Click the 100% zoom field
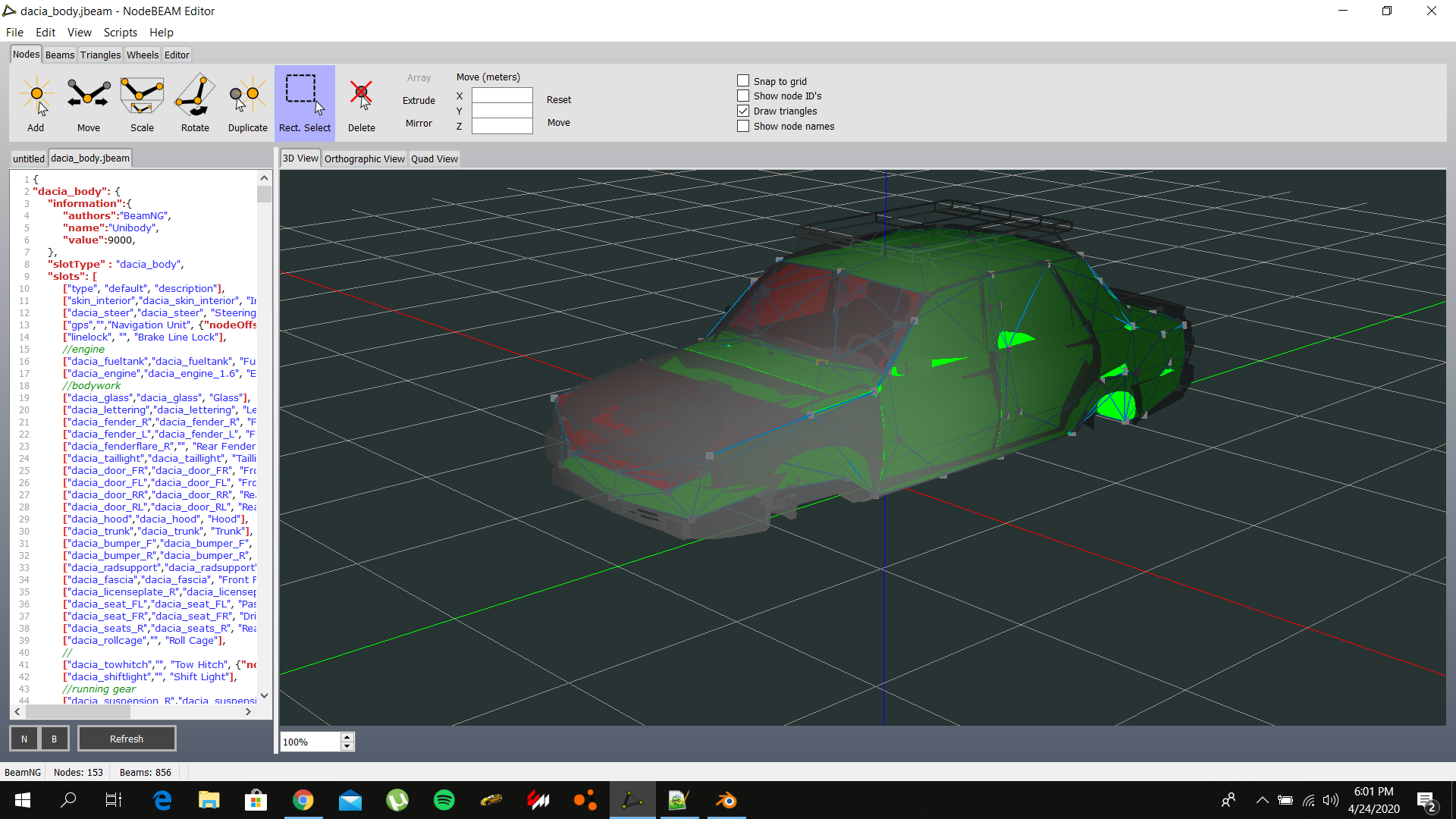This screenshot has width=1456, height=819. click(x=310, y=742)
